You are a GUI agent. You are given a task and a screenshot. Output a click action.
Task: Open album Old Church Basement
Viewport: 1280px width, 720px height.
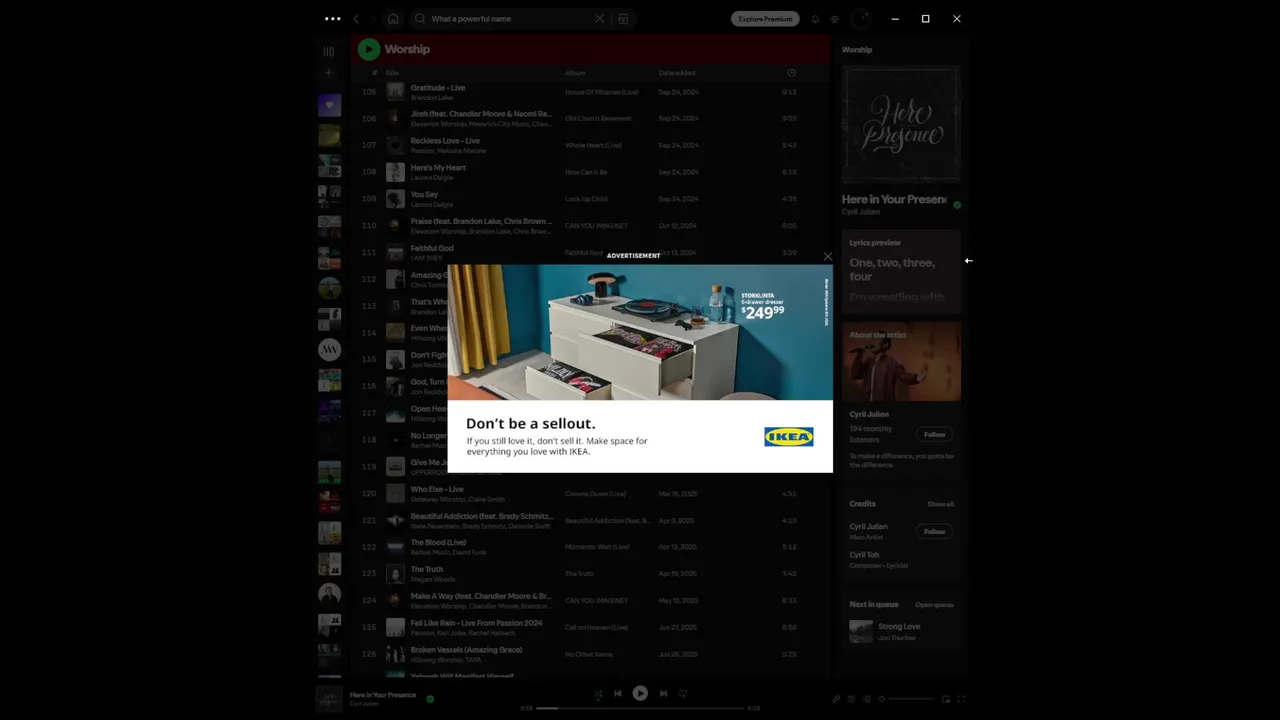[598, 118]
